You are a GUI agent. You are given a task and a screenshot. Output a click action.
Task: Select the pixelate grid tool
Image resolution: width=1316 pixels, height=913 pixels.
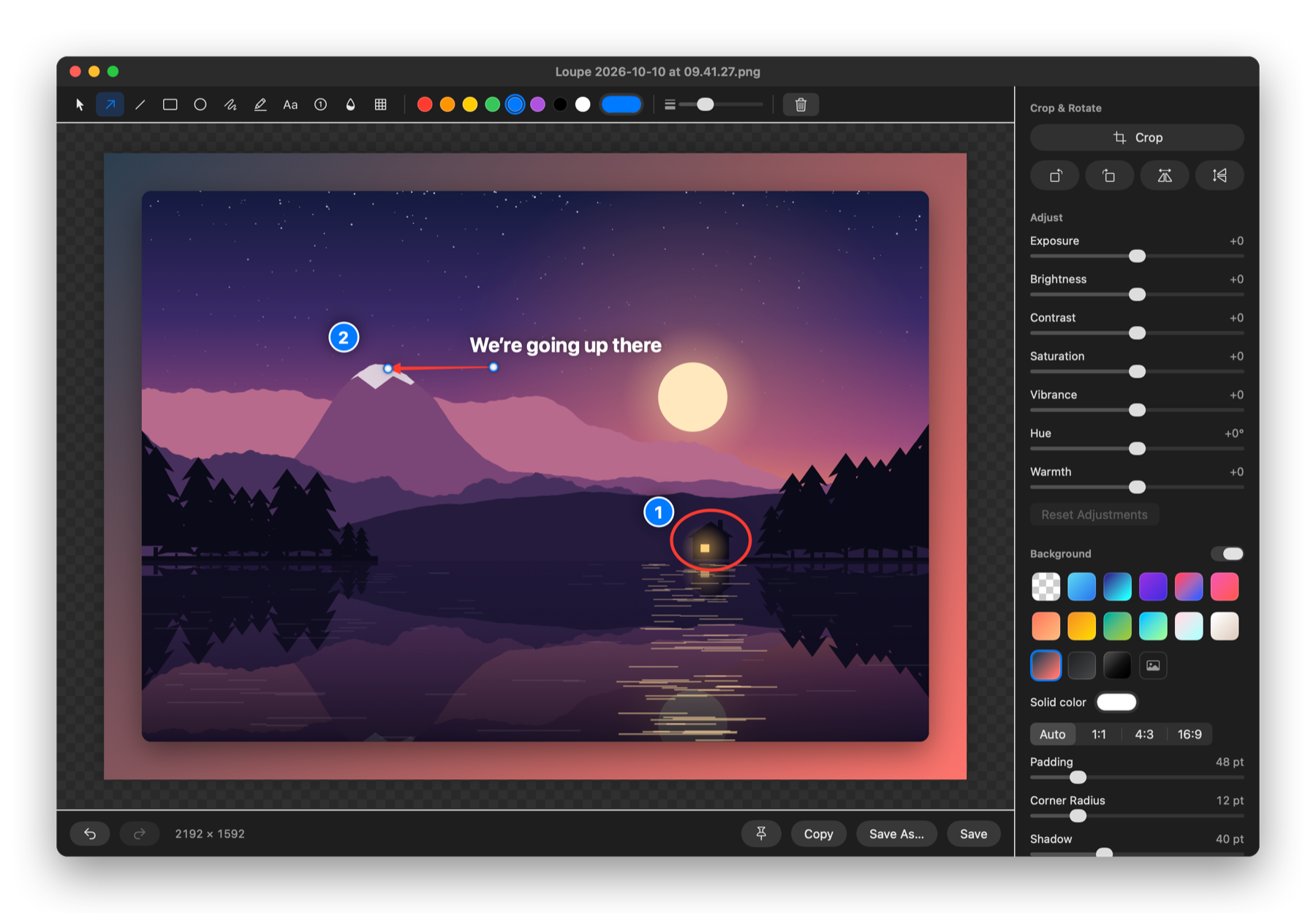[380, 105]
